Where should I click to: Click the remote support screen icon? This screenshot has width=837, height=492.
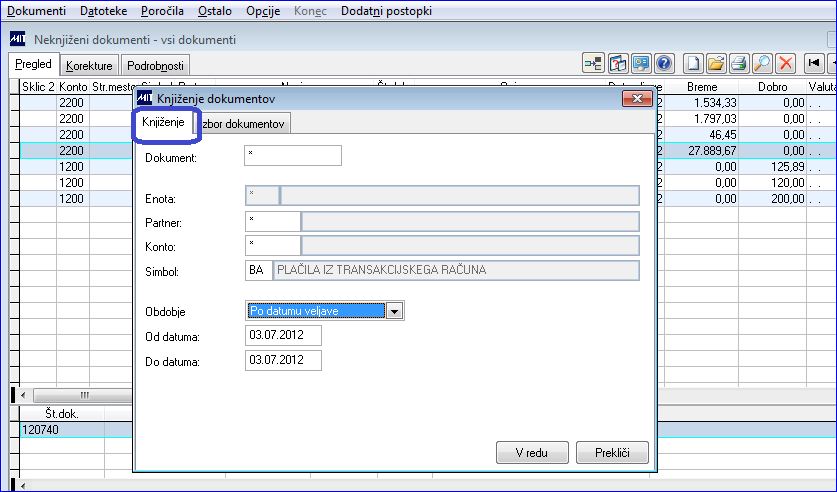click(x=641, y=64)
